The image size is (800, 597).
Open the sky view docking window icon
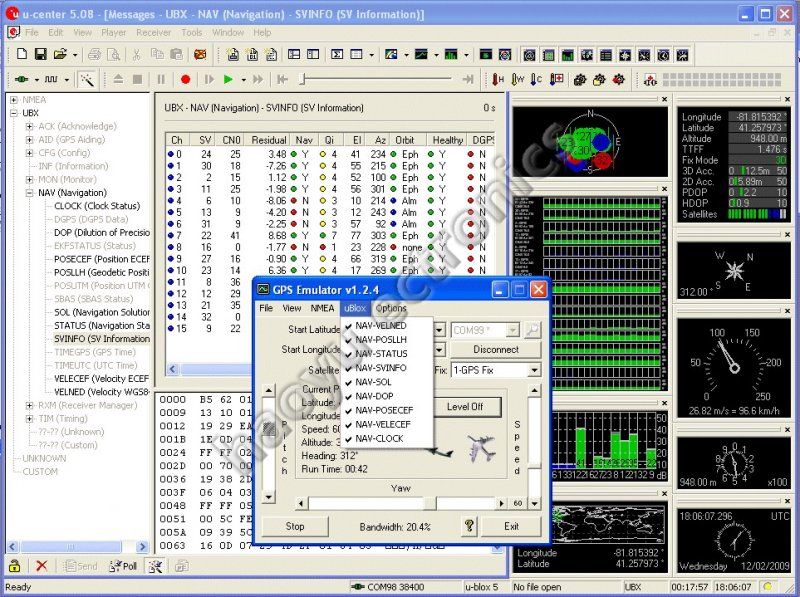[530, 55]
